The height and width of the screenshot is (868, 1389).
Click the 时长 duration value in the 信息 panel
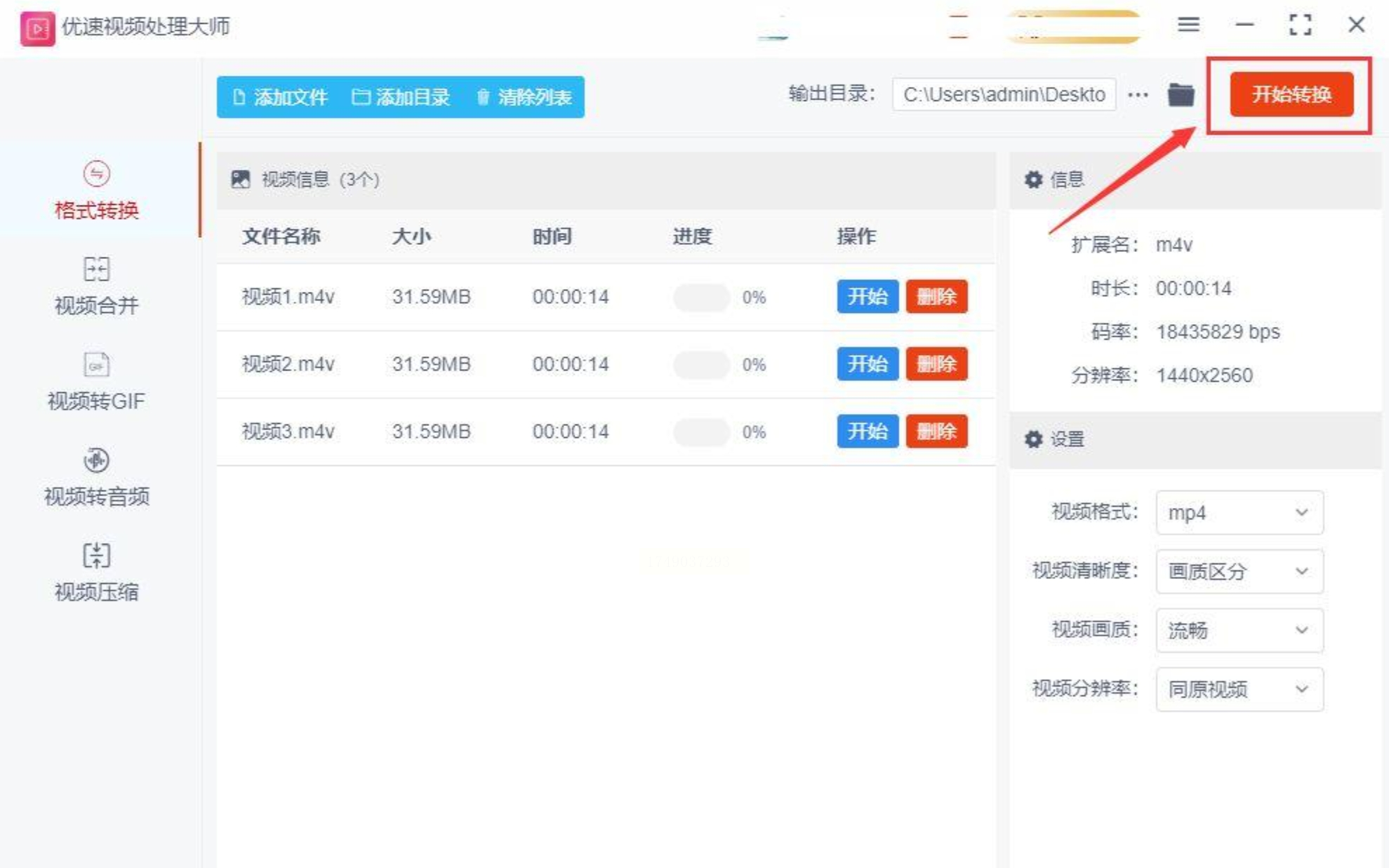pos(1194,288)
